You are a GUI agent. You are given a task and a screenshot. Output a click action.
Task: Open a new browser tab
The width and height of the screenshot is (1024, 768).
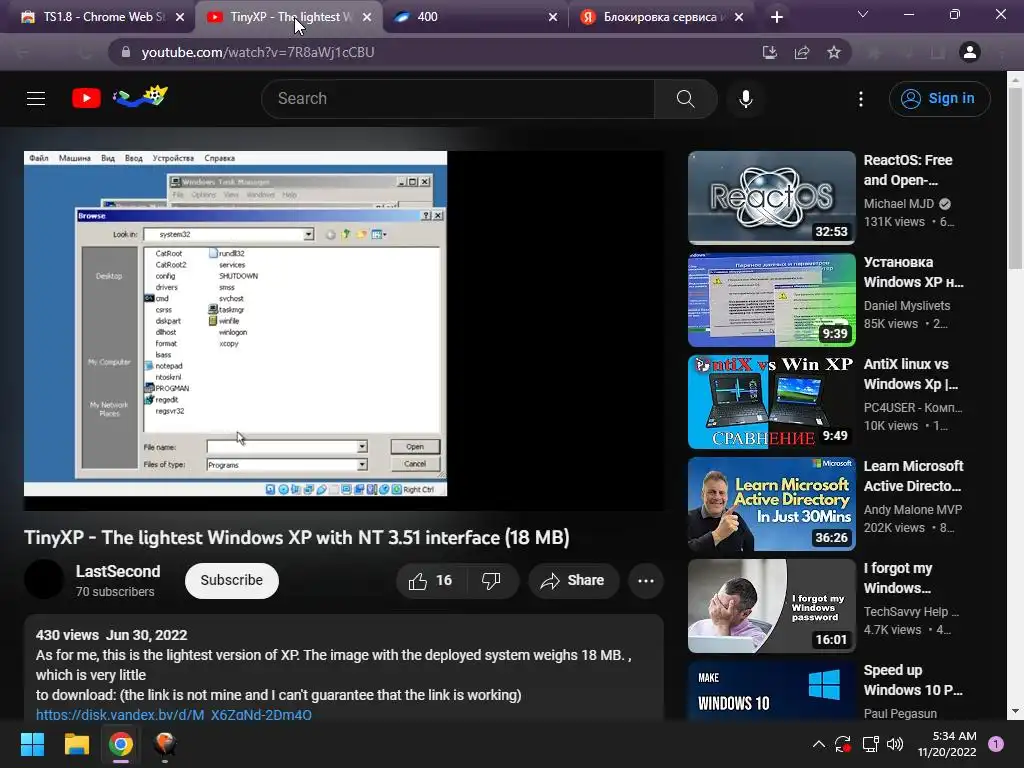776,17
